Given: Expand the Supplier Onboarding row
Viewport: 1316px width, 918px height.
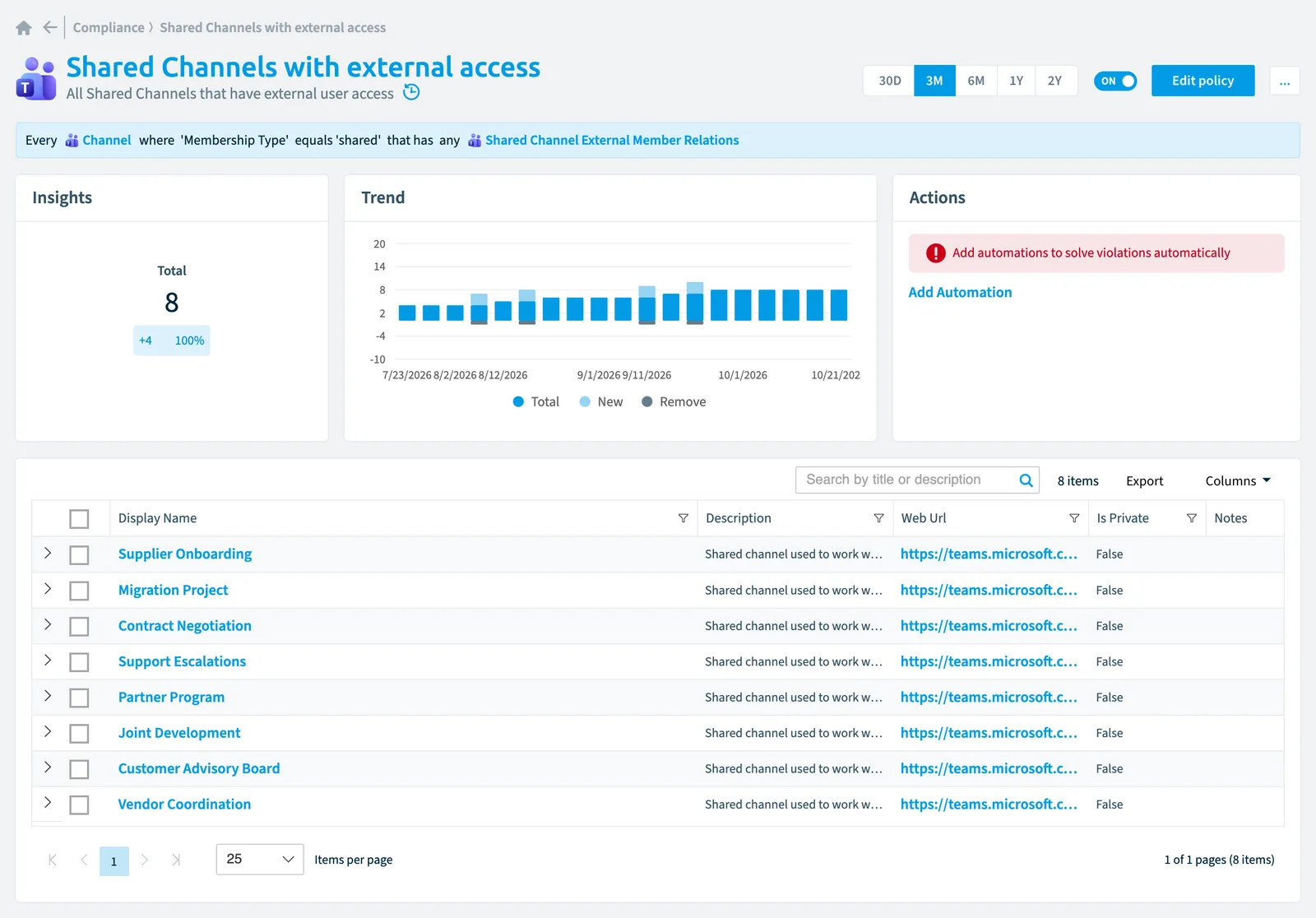Looking at the screenshot, I should tap(48, 553).
